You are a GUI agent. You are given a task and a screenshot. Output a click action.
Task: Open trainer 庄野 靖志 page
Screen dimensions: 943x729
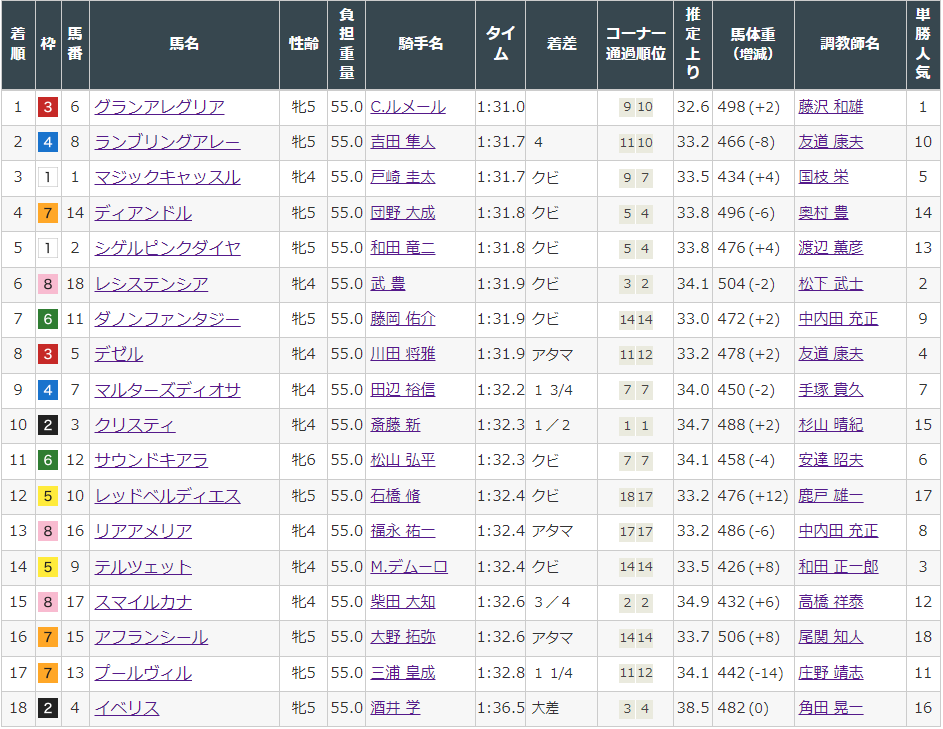point(831,673)
